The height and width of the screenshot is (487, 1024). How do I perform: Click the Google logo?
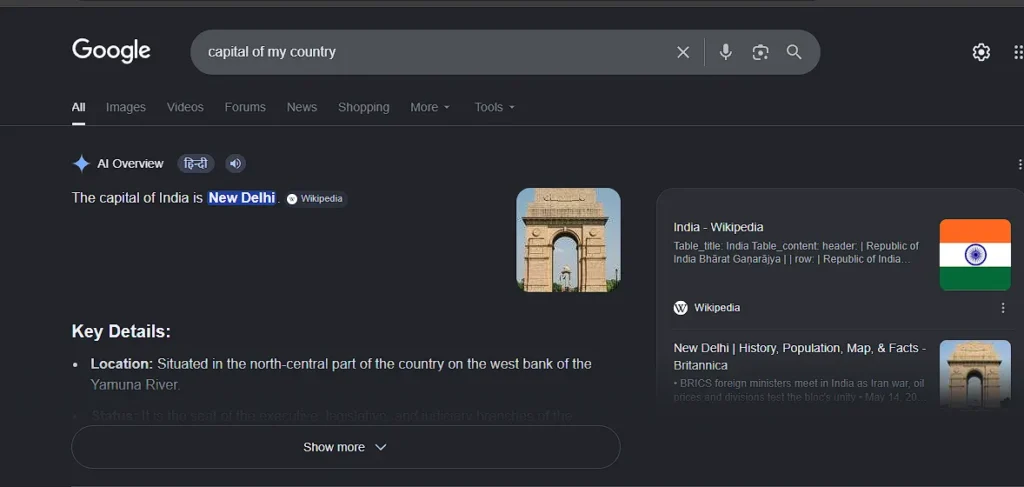pyautogui.click(x=111, y=51)
